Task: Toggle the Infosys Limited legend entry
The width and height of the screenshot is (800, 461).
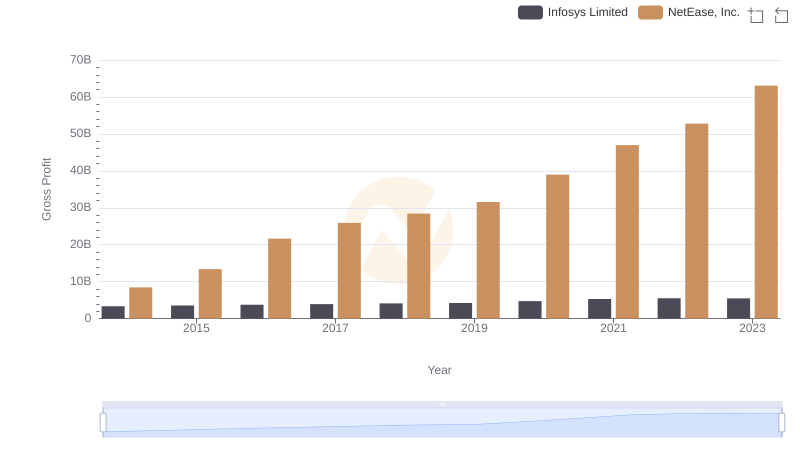Action: click(x=573, y=12)
